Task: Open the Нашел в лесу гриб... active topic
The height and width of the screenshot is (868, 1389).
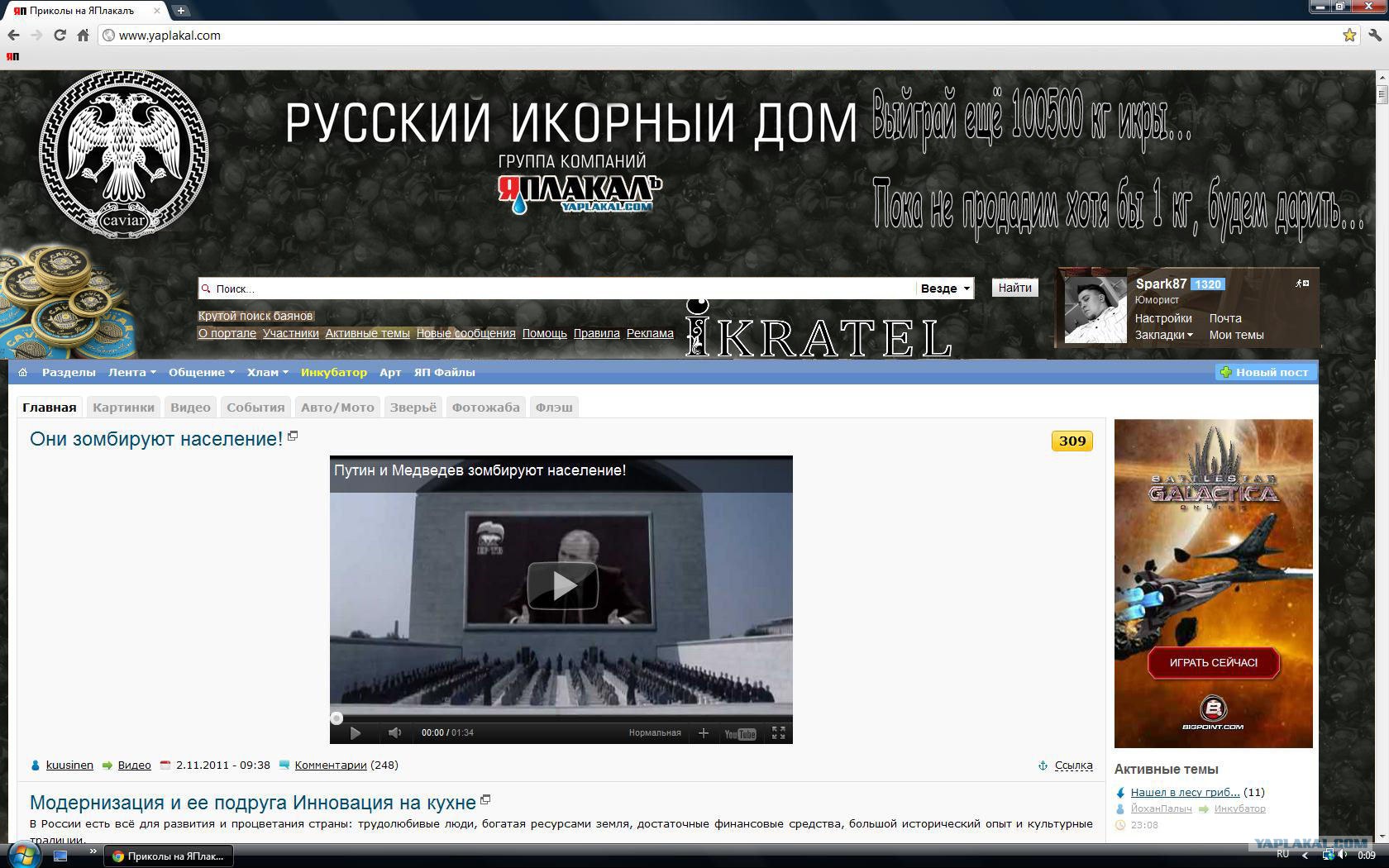Action: coord(1185,792)
